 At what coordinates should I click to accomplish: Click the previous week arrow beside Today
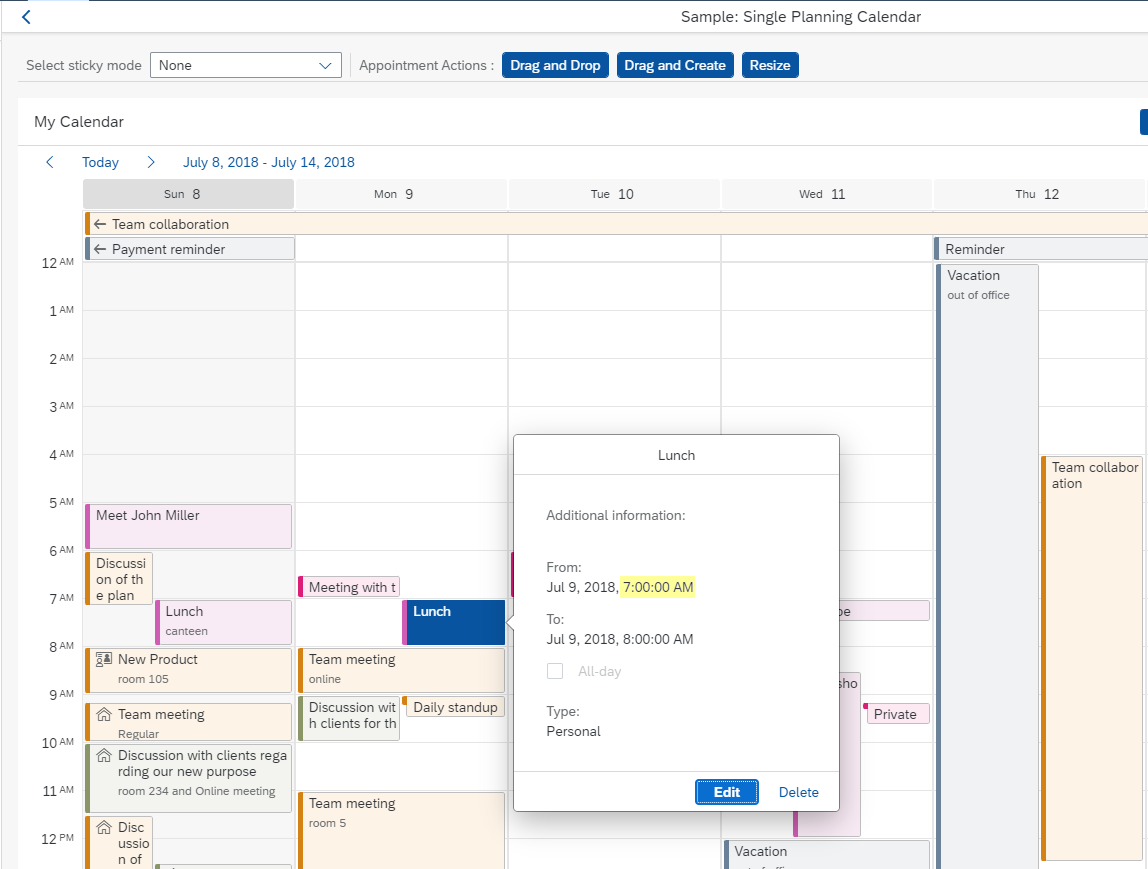(x=49, y=162)
